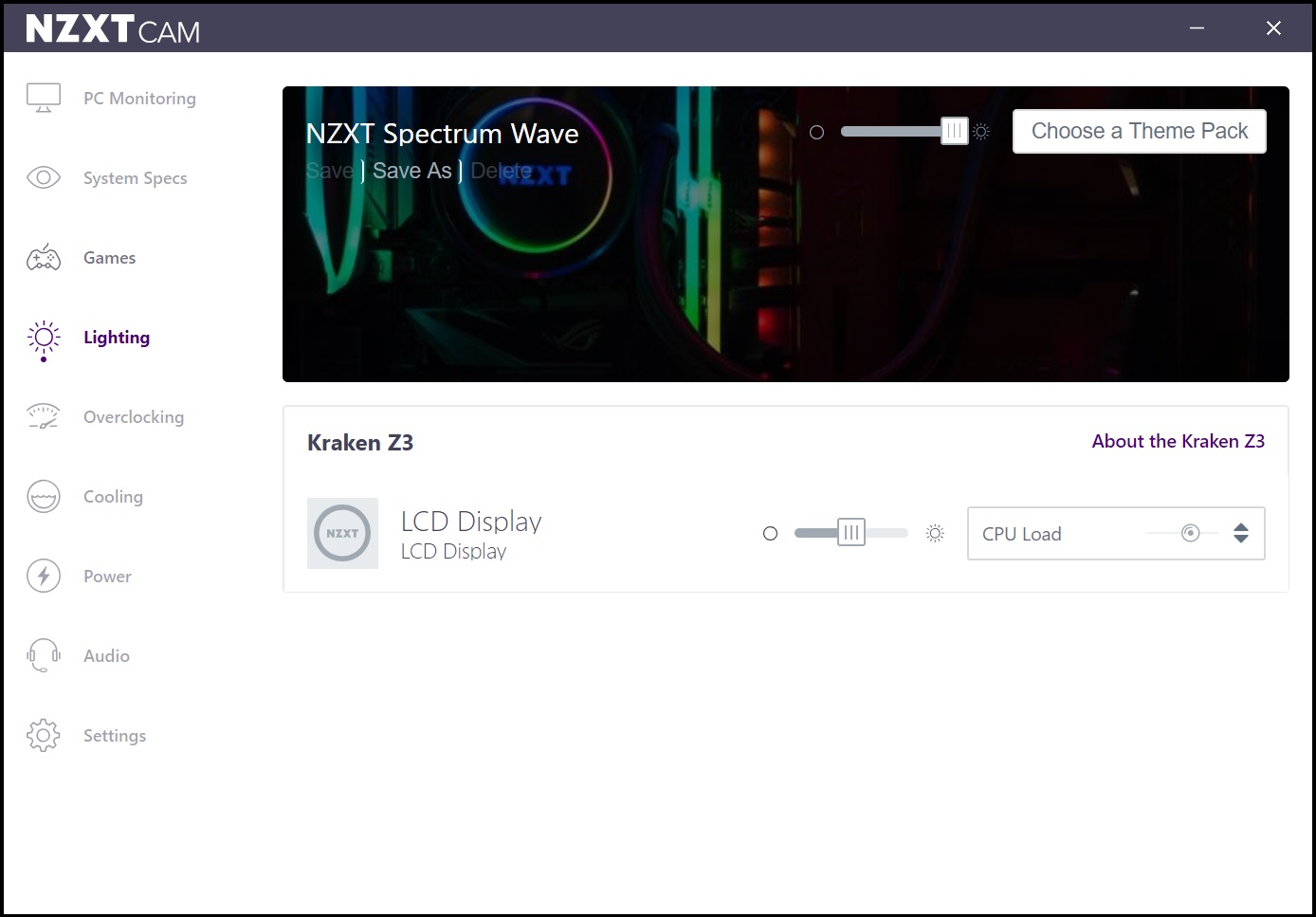
Task: Click the NZXT LCD Display device thumbnail
Action: click(x=342, y=533)
